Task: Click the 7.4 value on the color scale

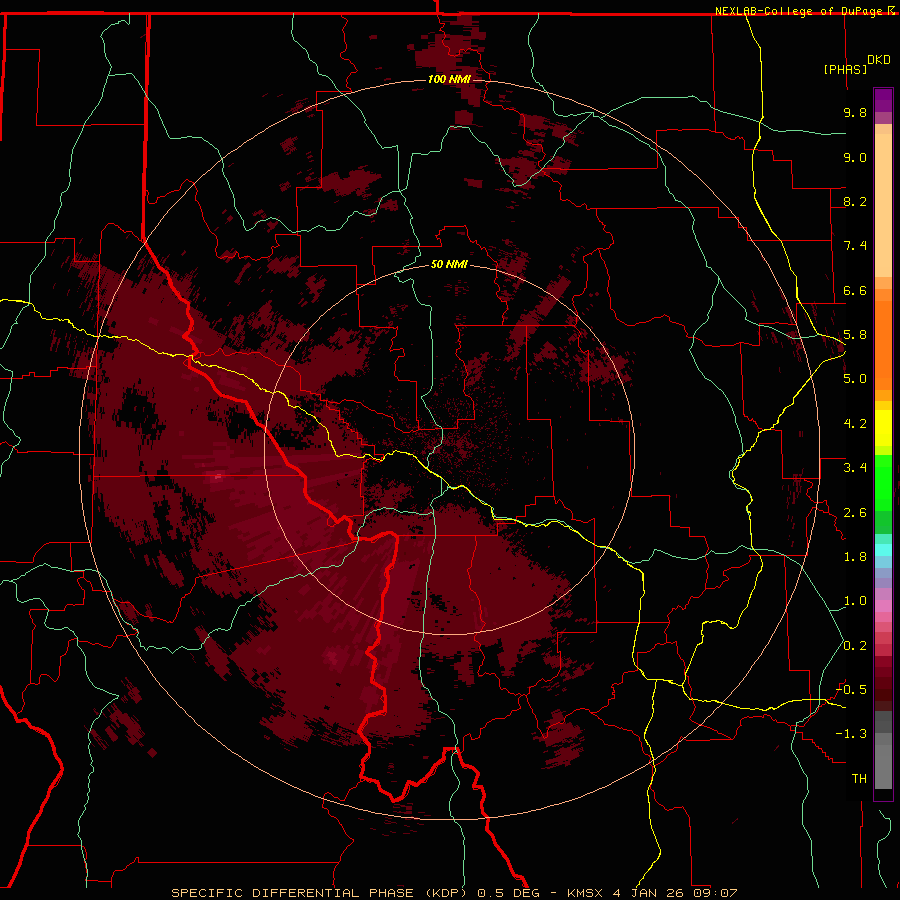Action: [855, 246]
